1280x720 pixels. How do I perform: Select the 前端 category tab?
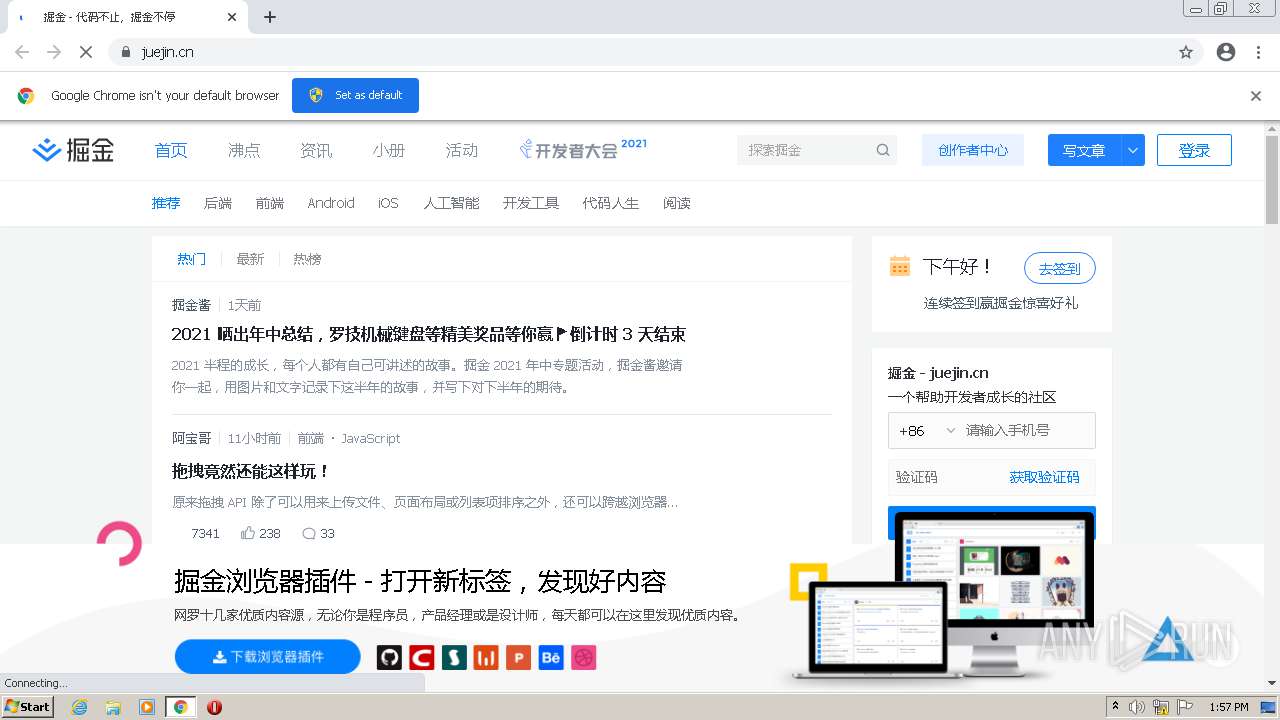pyautogui.click(x=270, y=203)
